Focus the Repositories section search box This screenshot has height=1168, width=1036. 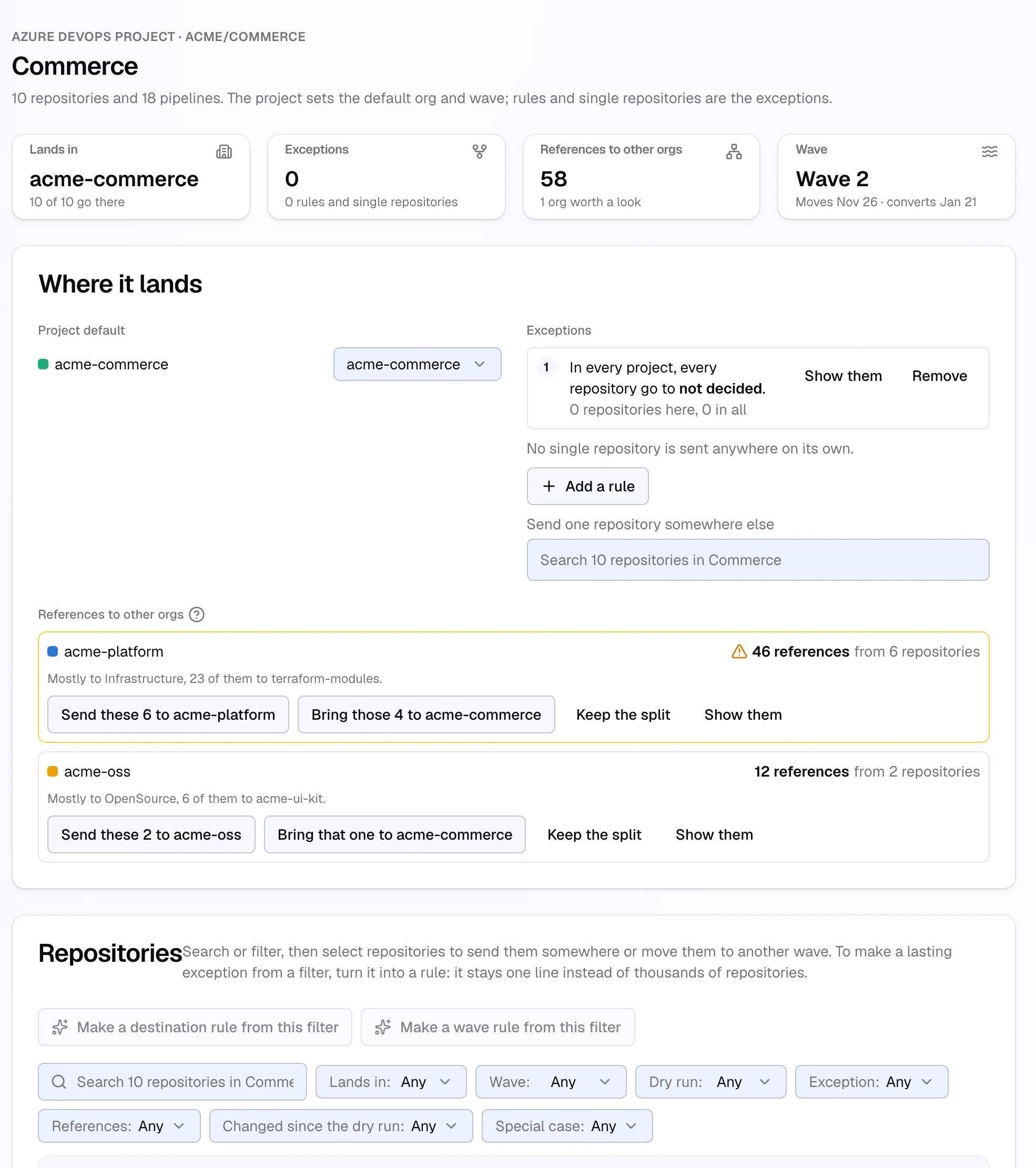172,1082
